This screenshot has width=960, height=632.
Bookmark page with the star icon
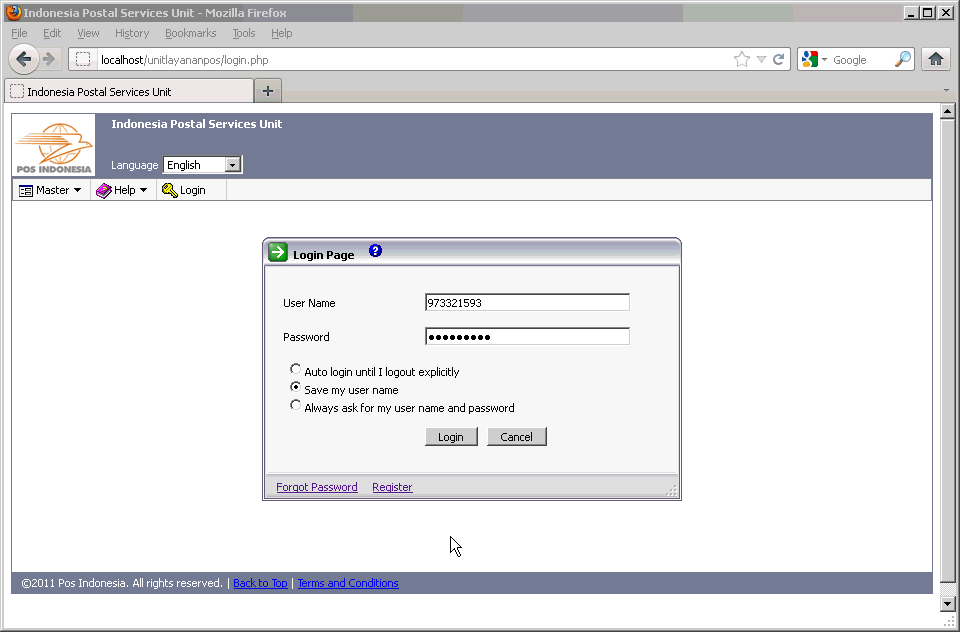pyautogui.click(x=741, y=60)
